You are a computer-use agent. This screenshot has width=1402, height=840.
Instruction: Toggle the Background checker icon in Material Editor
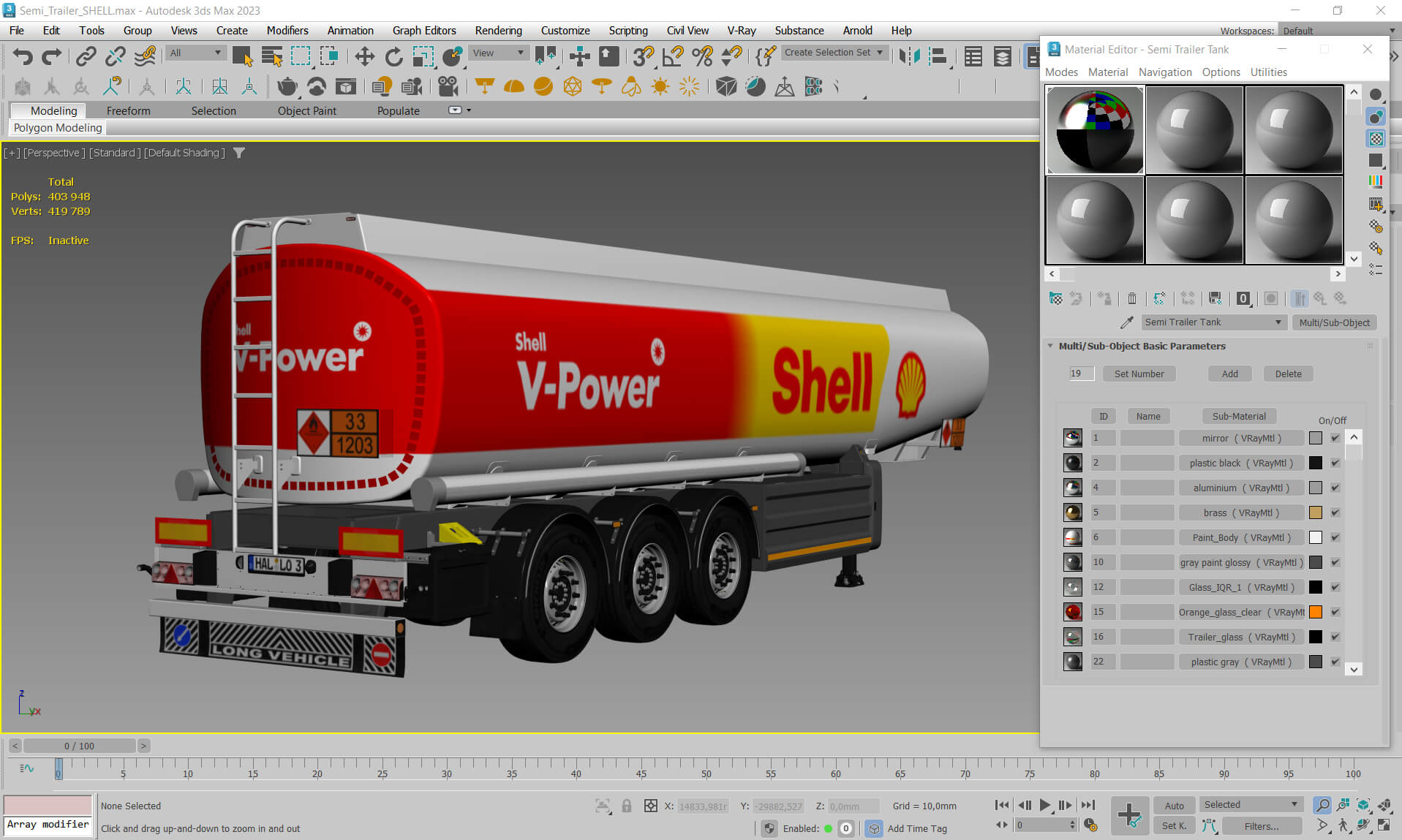coord(1376,138)
